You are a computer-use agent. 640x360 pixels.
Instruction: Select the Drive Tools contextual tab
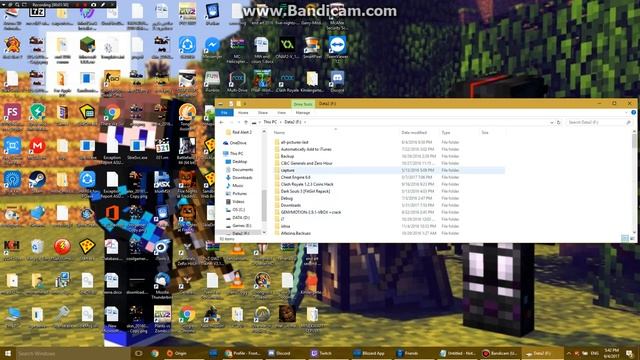pyautogui.click(x=303, y=104)
